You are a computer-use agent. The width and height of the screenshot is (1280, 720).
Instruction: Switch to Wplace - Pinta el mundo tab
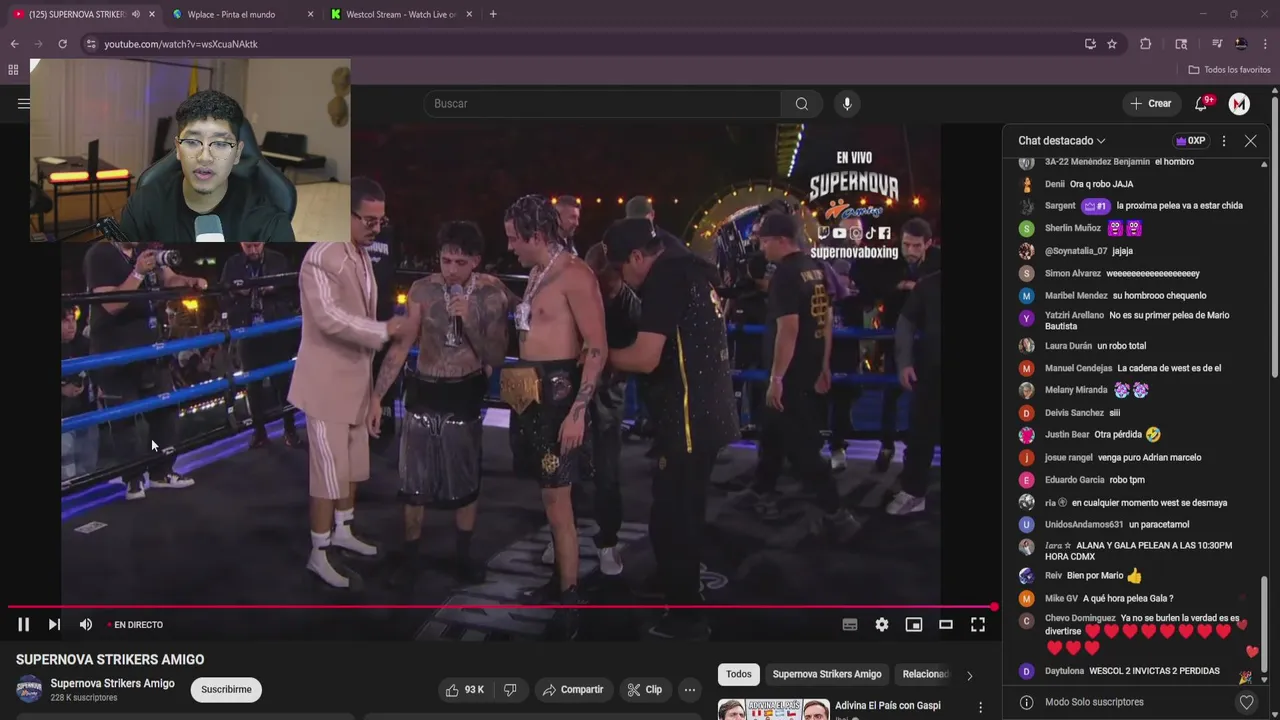point(231,14)
